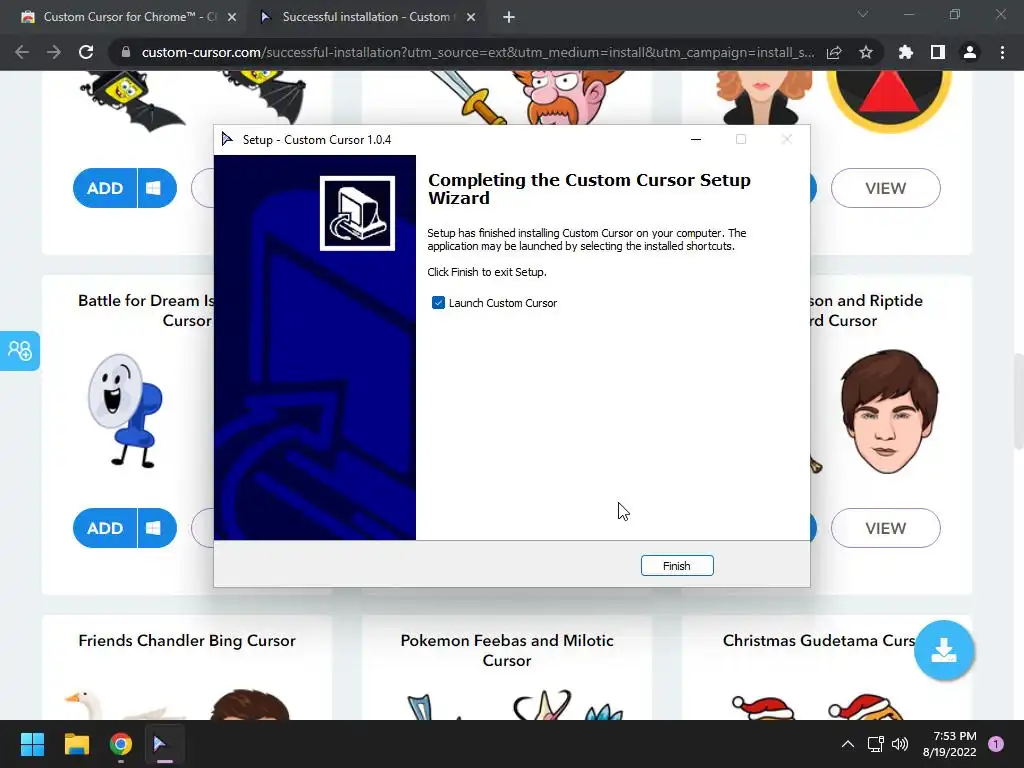Open Pokemon Feebas and Milotic Cursor title
Screen dimensions: 1024x768
click(507, 650)
